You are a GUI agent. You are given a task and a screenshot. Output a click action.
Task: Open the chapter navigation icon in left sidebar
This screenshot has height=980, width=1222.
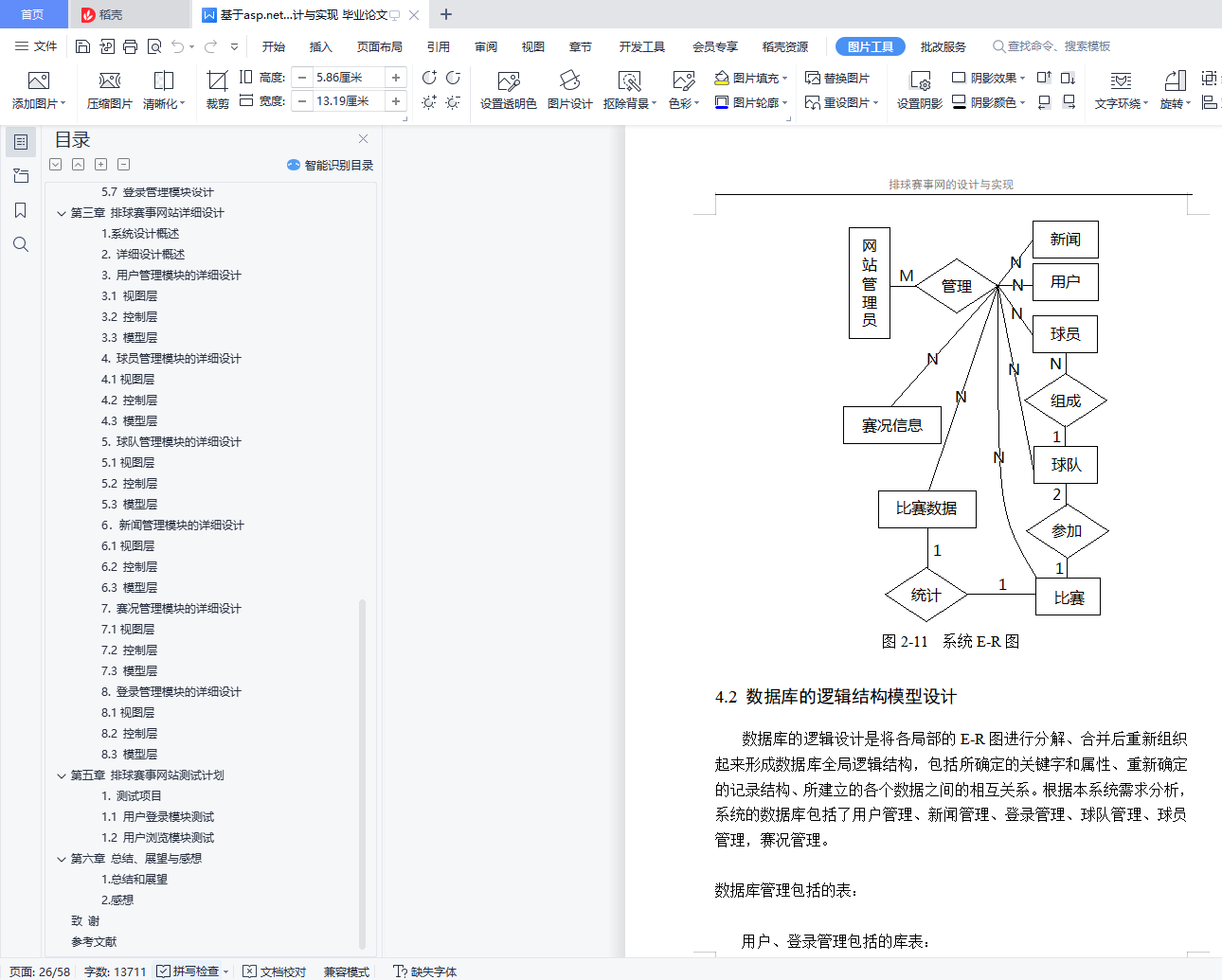21,176
